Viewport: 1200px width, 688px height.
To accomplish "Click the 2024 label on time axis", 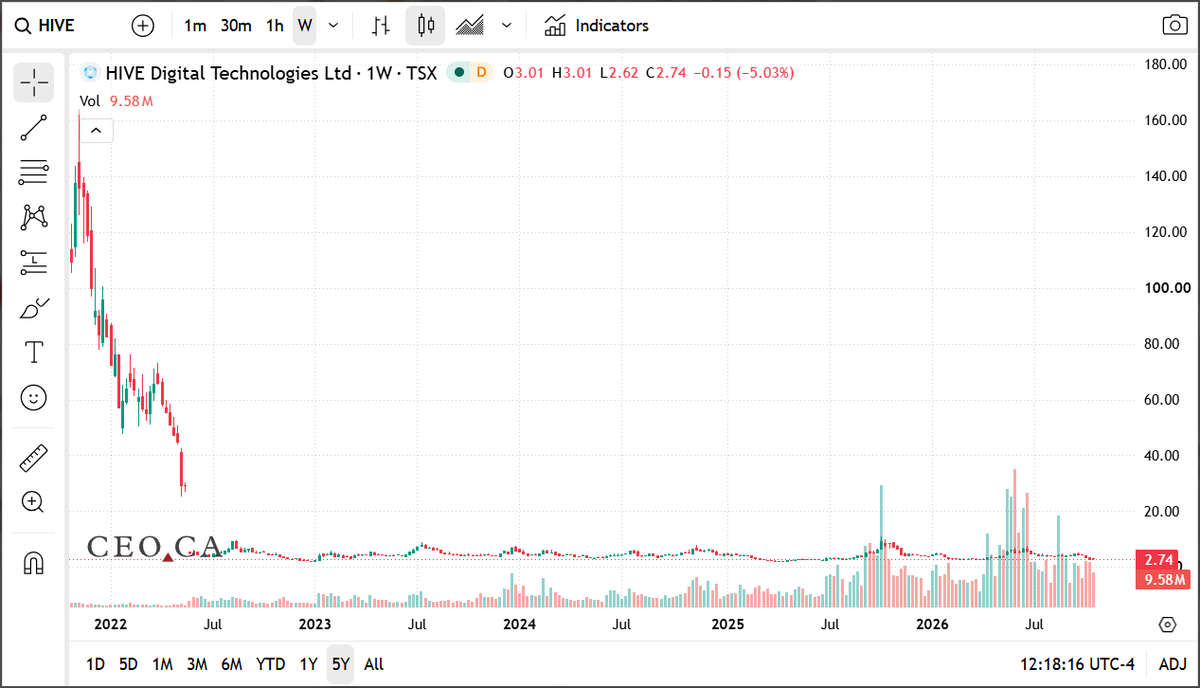I will (520, 625).
